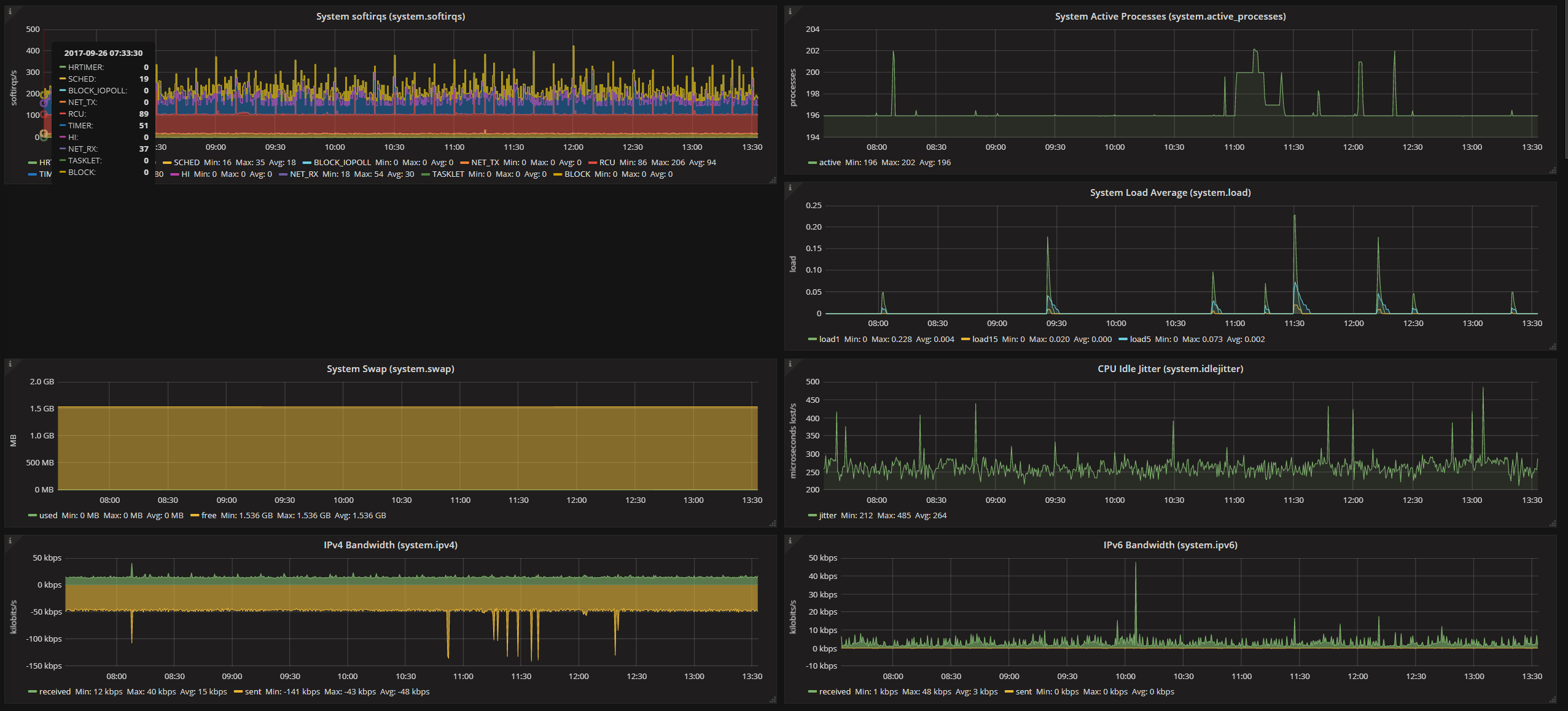Viewport: 1568px width, 711px height.
Task: Click free legend label in Swap panel
Action: coord(208,516)
